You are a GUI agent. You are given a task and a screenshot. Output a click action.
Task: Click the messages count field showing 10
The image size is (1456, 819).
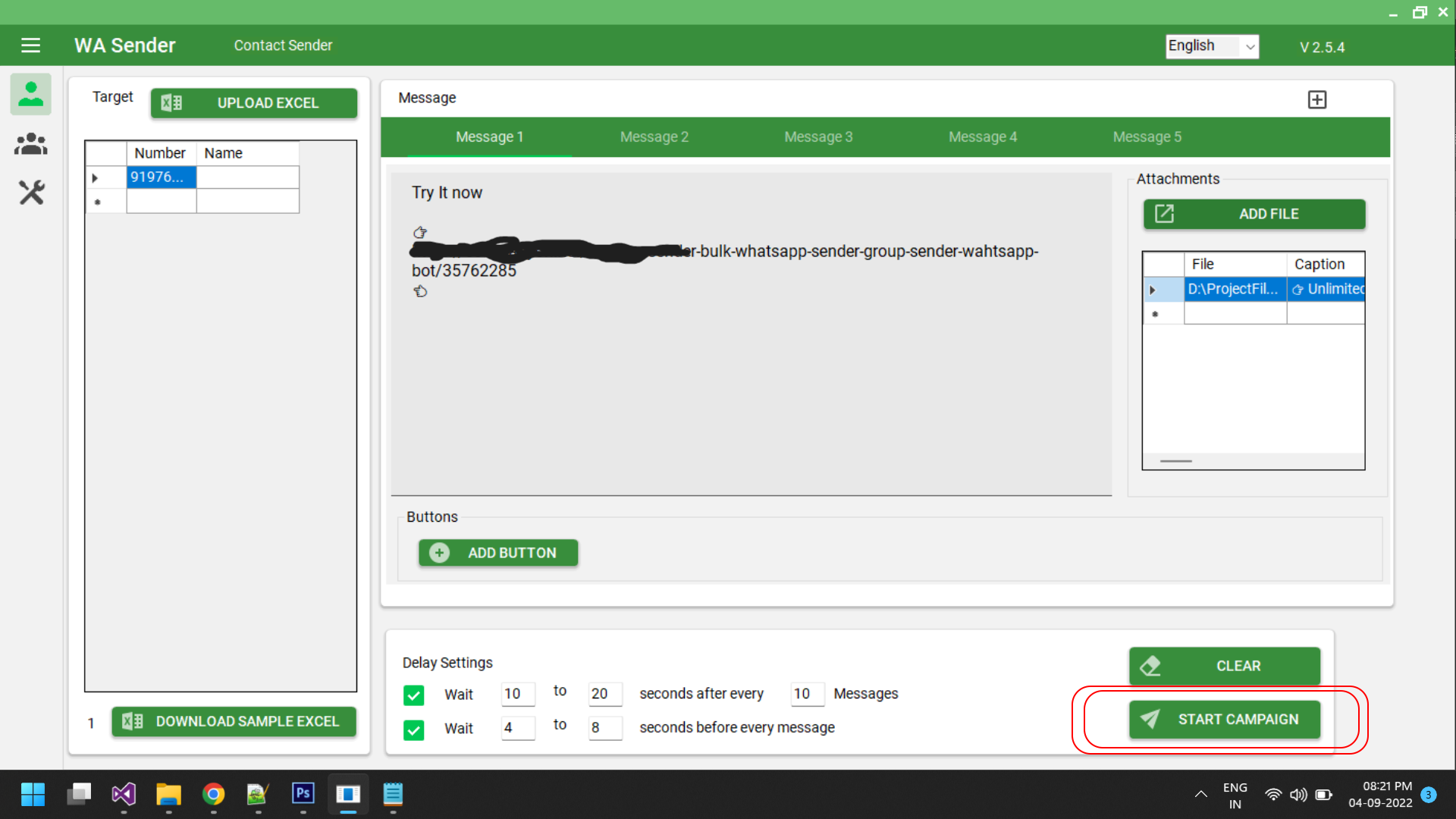805,694
